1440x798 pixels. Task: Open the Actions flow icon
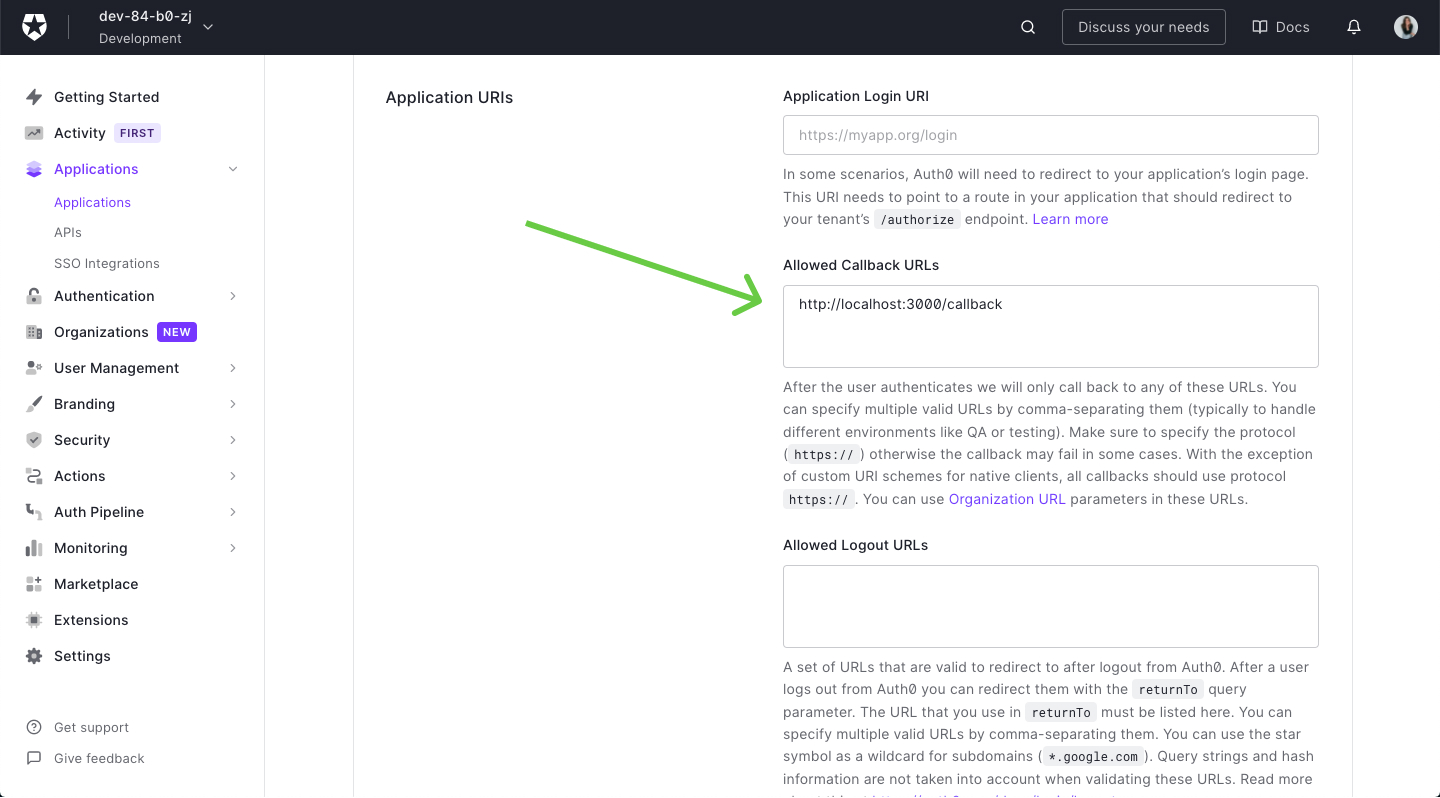(x=33, y=476)
